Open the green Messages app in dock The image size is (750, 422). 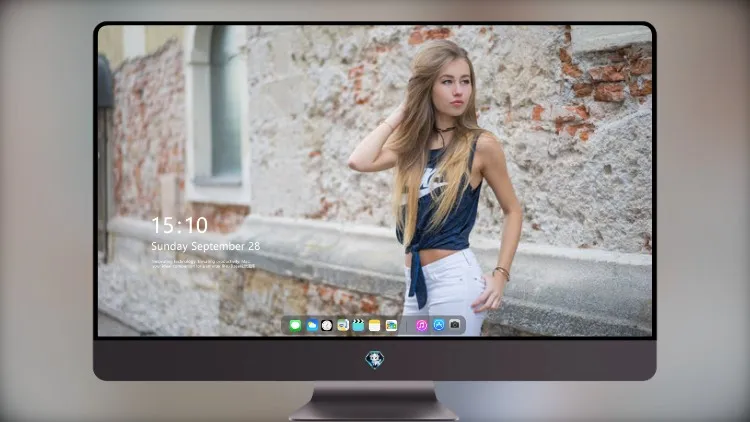296,326
